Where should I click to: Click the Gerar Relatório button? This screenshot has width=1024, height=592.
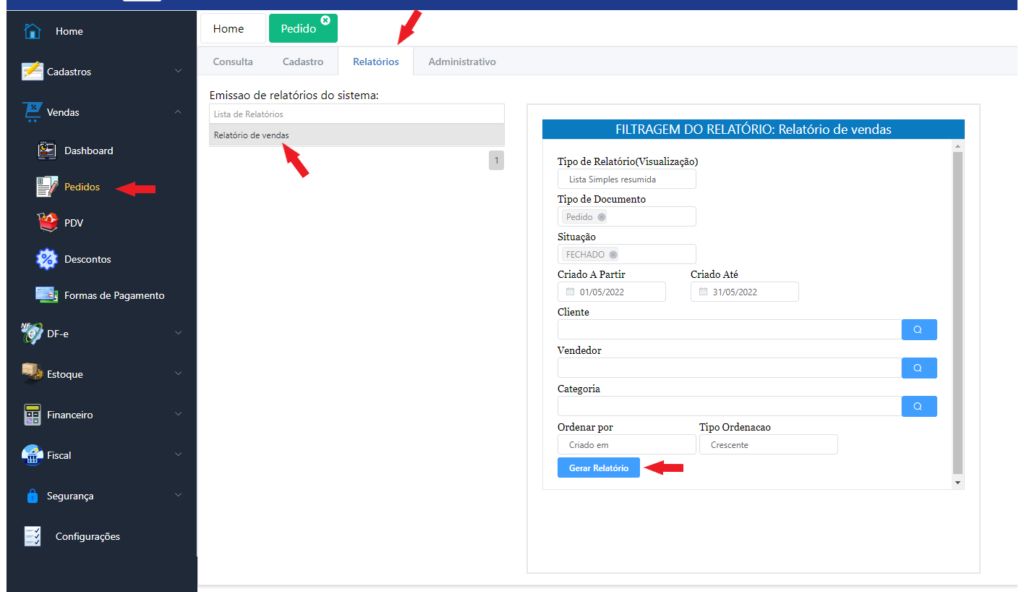click(598, 468)
